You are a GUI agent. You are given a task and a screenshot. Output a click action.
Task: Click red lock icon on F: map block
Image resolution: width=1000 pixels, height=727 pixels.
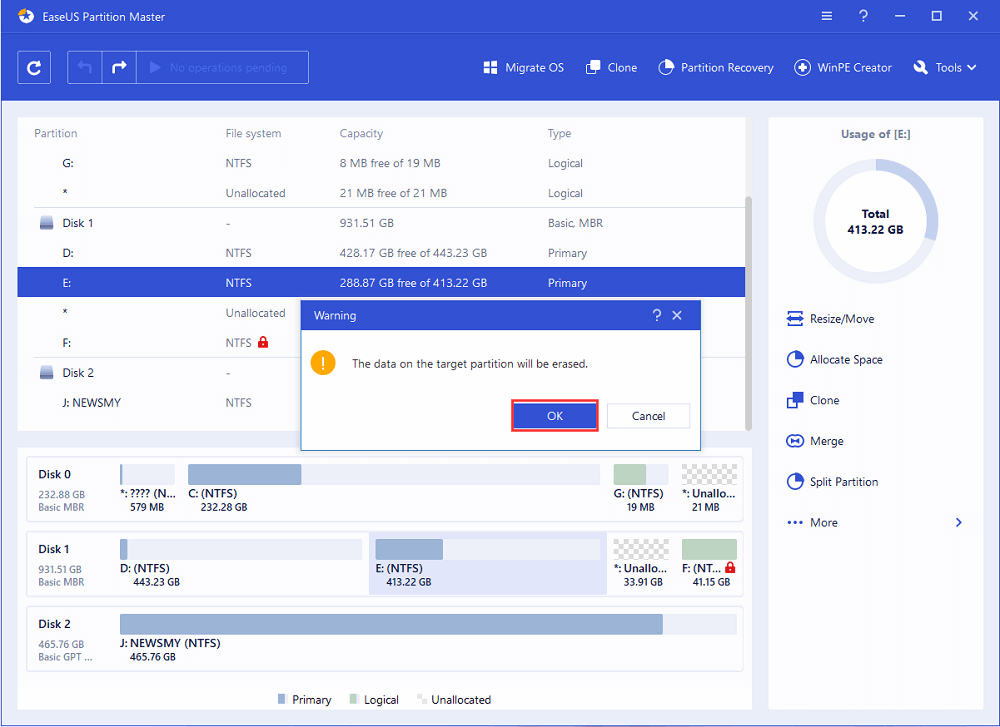pyautogui.click(x=730, y=568)
